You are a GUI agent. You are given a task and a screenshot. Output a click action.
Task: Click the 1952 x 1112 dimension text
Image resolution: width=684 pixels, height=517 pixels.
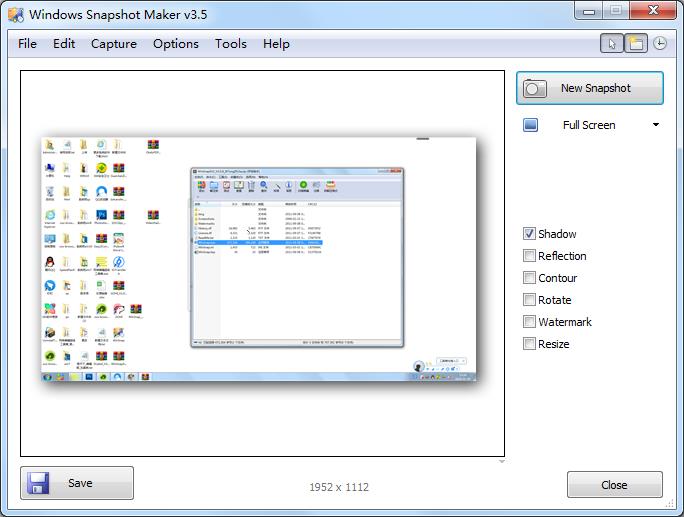(339, 487)
